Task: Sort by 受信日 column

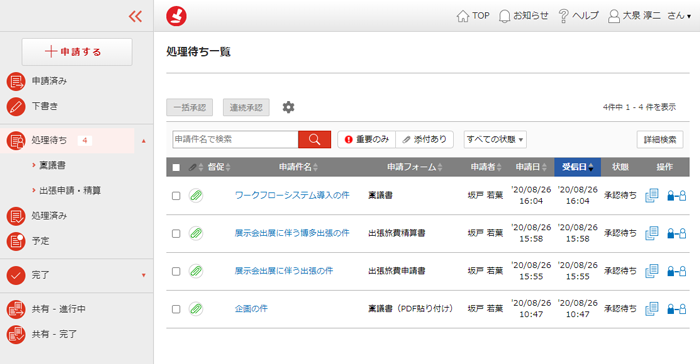Action: coord(577,167)
